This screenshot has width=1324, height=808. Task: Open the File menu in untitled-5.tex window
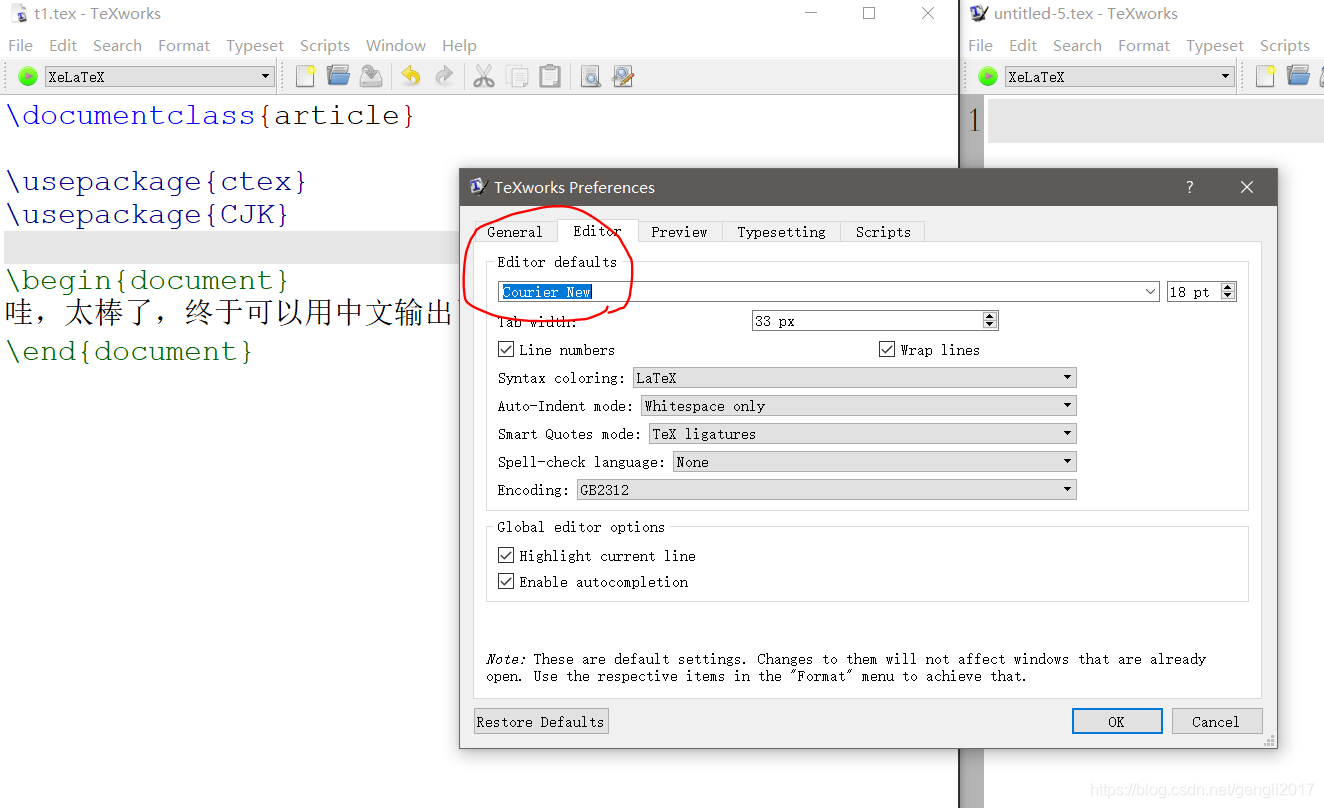point(980,45)
